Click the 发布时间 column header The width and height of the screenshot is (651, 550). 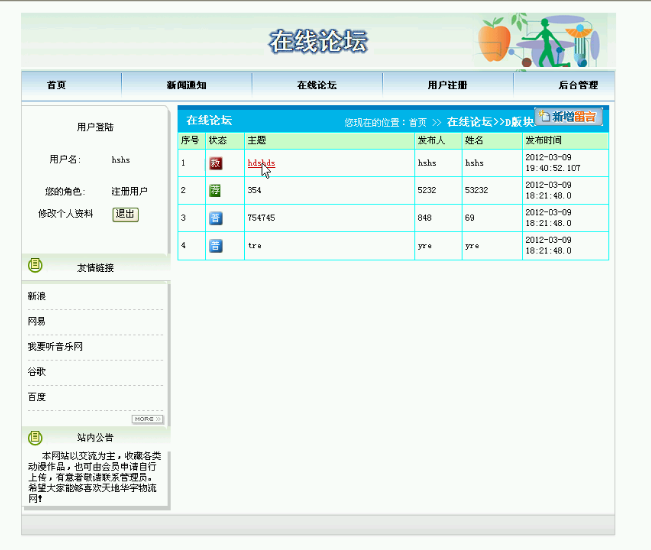click(x=543, y=140)
